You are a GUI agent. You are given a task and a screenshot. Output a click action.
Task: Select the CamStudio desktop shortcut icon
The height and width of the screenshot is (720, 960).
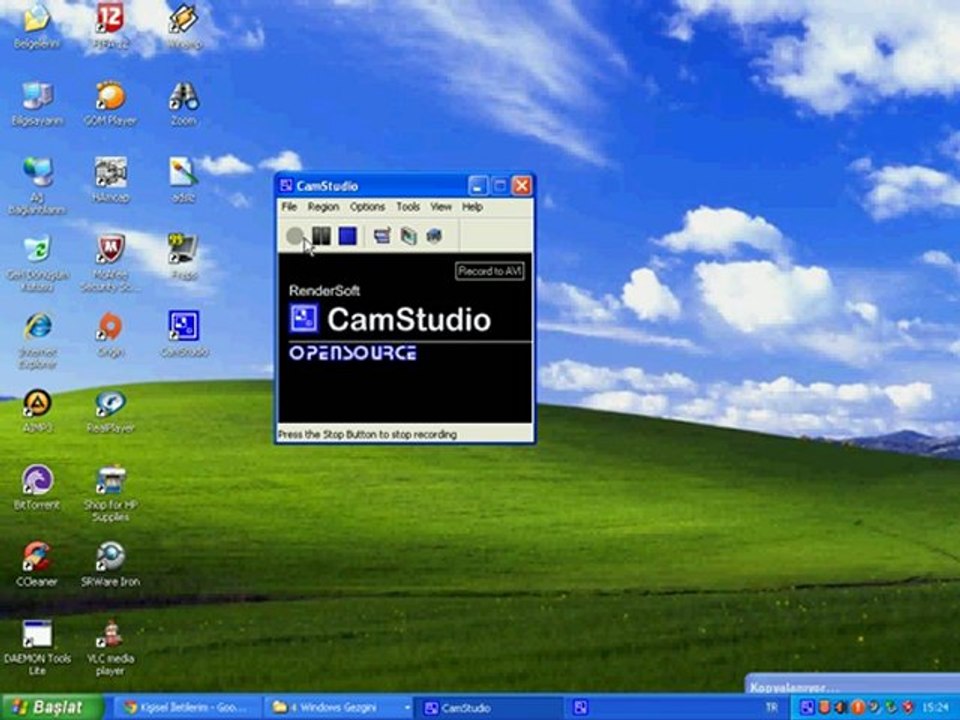coord(184,334)
